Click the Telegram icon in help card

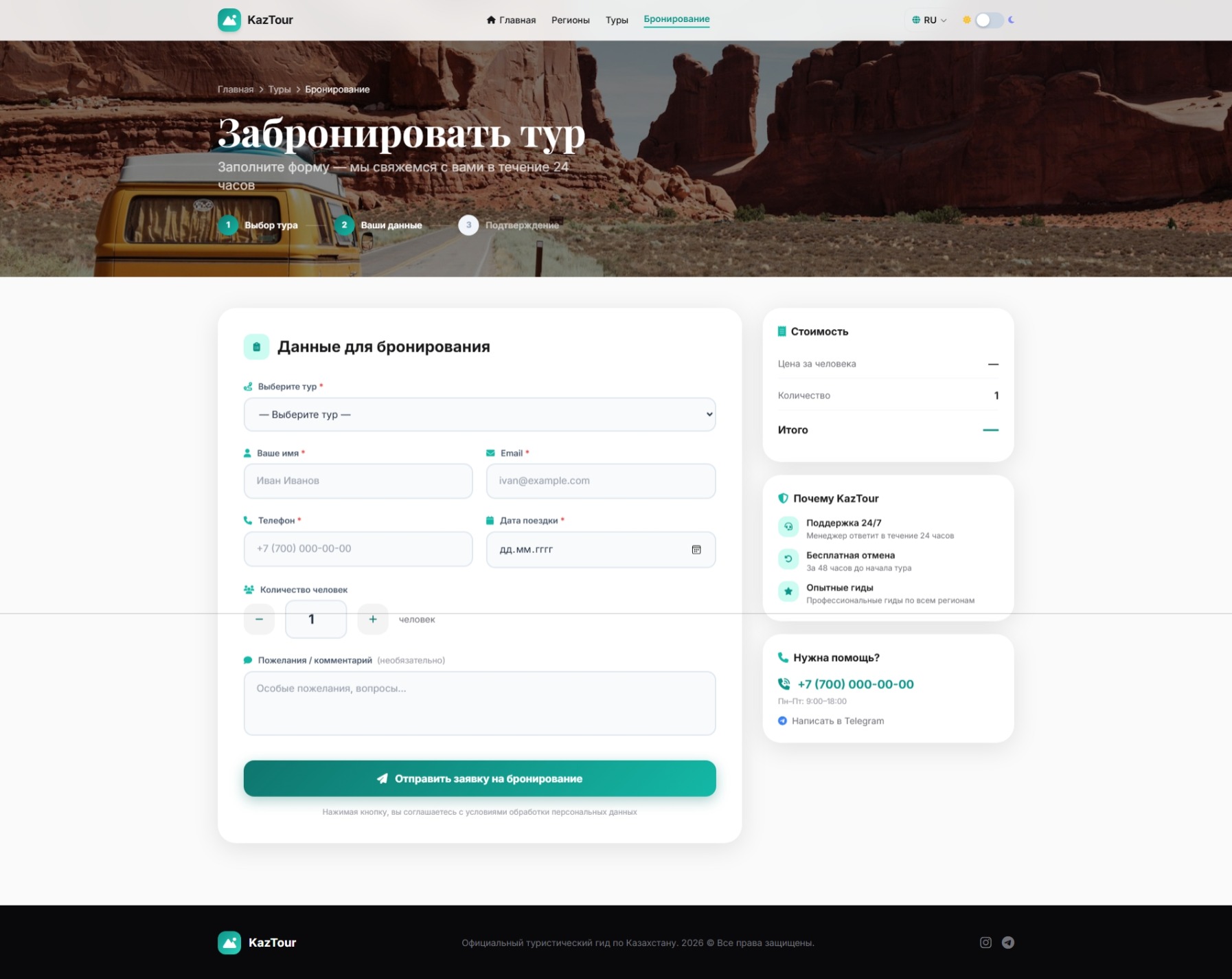click(x=782, y=721)
